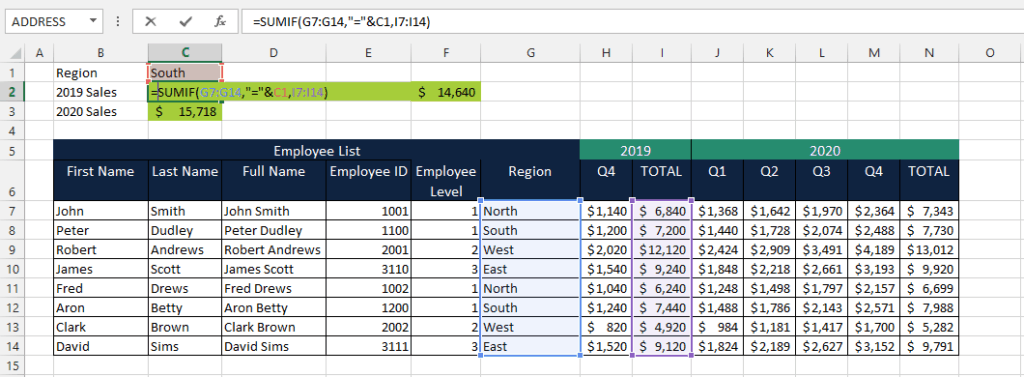The image size is (1024, 377).
Task: Select the green 2019 header cell
Action: [635, 151]
